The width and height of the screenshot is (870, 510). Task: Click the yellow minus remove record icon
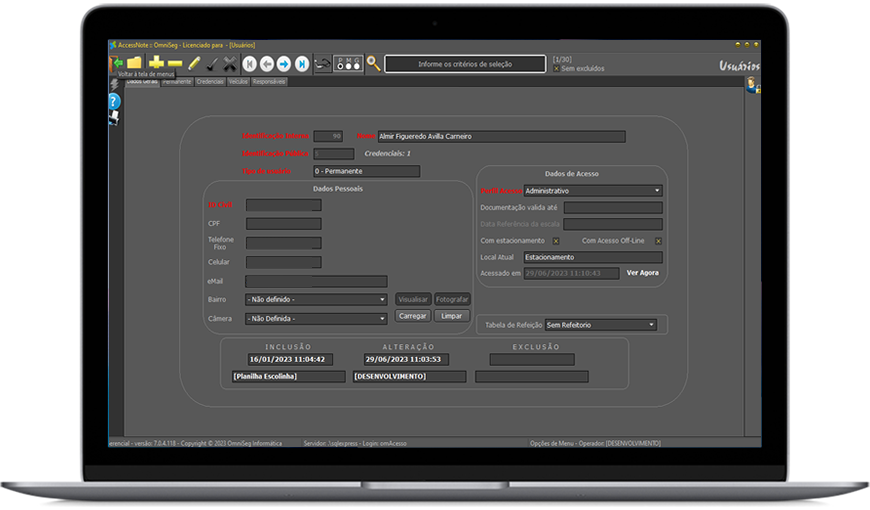174,62
